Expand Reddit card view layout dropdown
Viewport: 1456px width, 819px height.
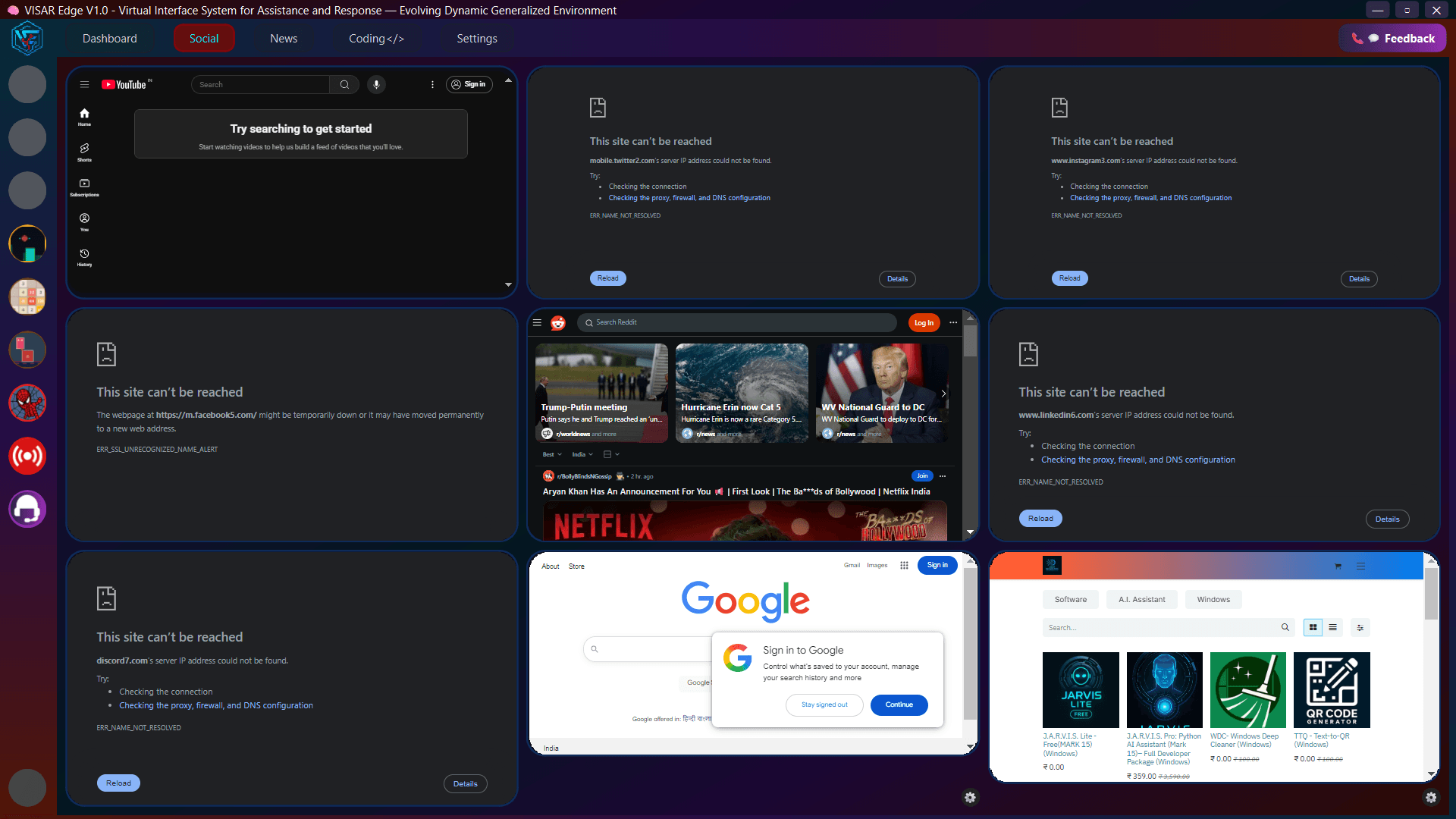tap(611, 454)
